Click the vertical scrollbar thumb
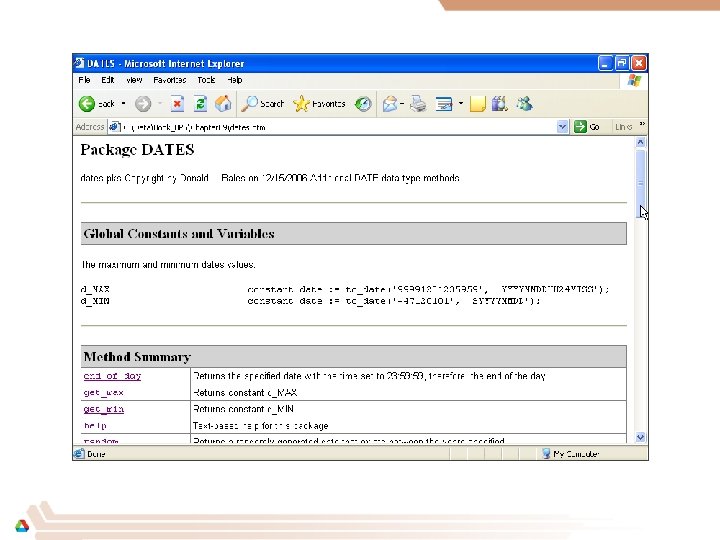This screenshot has height=540, width=720. pyautogui.click(x=641, y=183)
